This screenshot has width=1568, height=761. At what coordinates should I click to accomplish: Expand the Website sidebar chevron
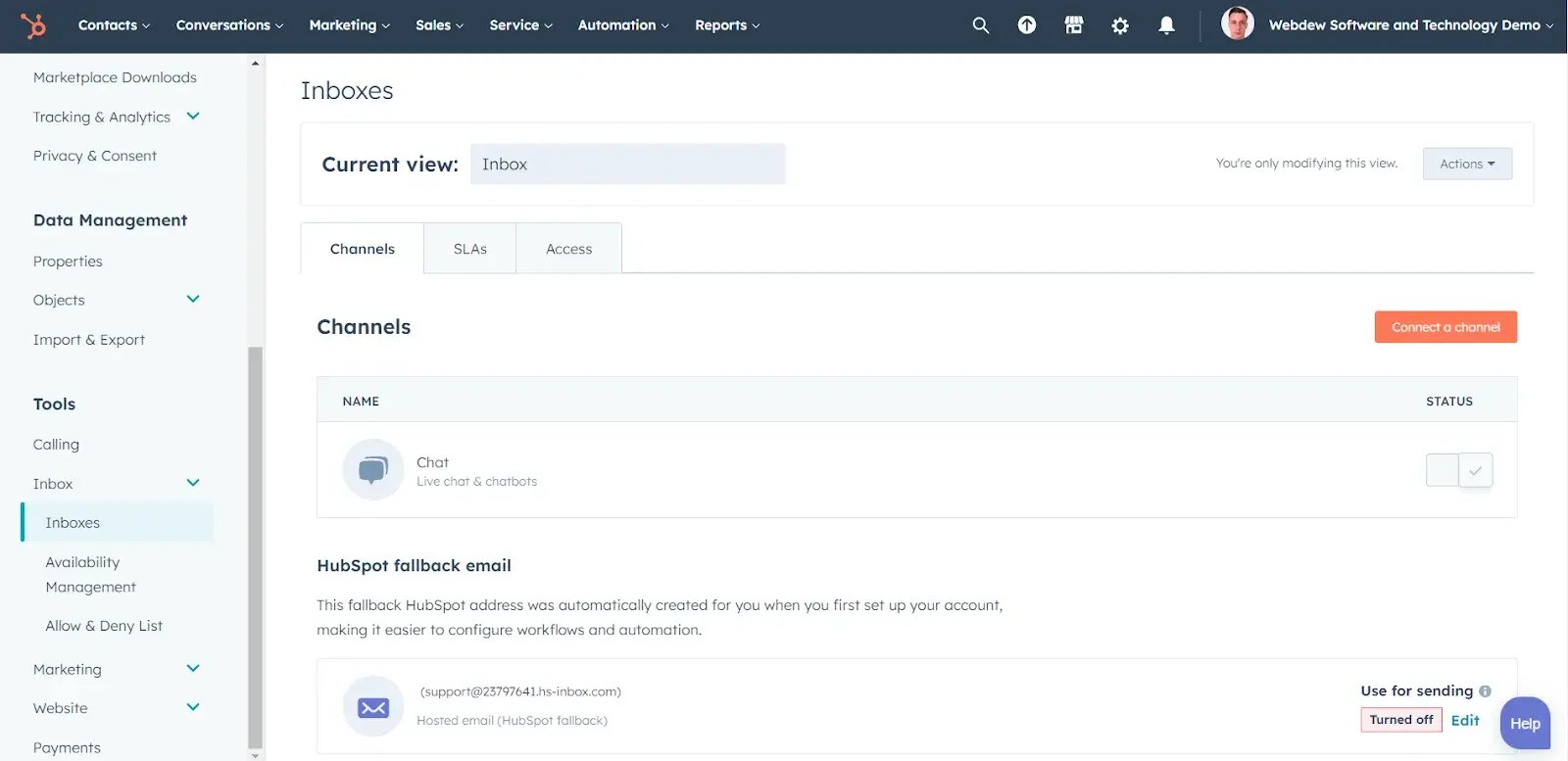click(193, 707)
